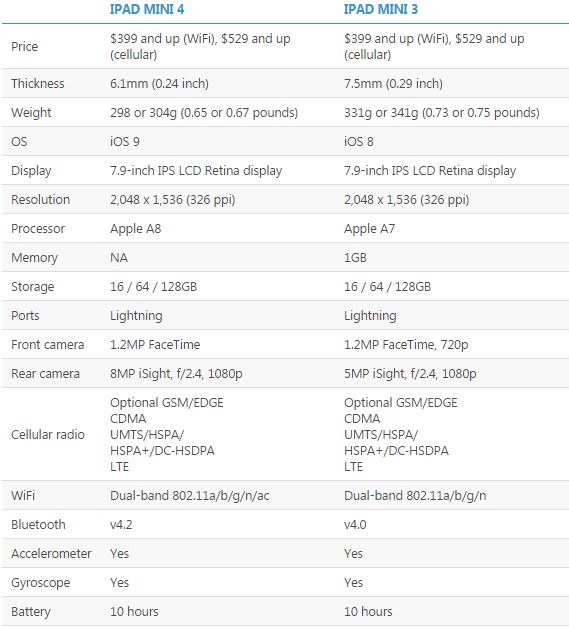This screenshot has width=569, height=628.
Task: Click the IPAD MINI 4 column header
Action: coord(147,9)
